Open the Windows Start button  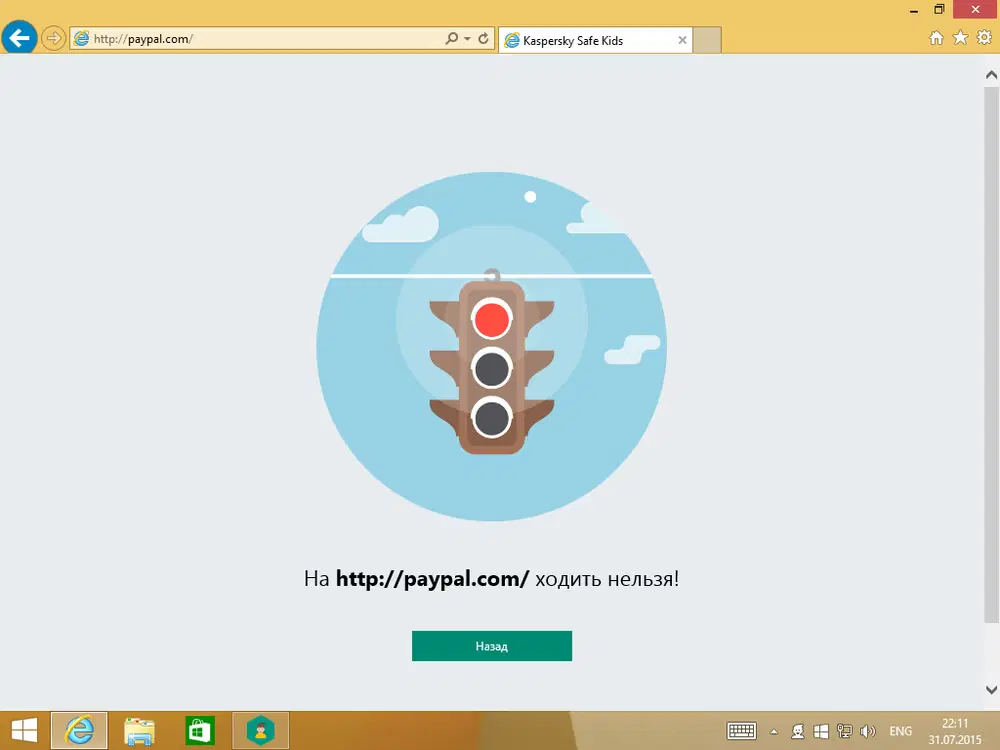point(24,730)
